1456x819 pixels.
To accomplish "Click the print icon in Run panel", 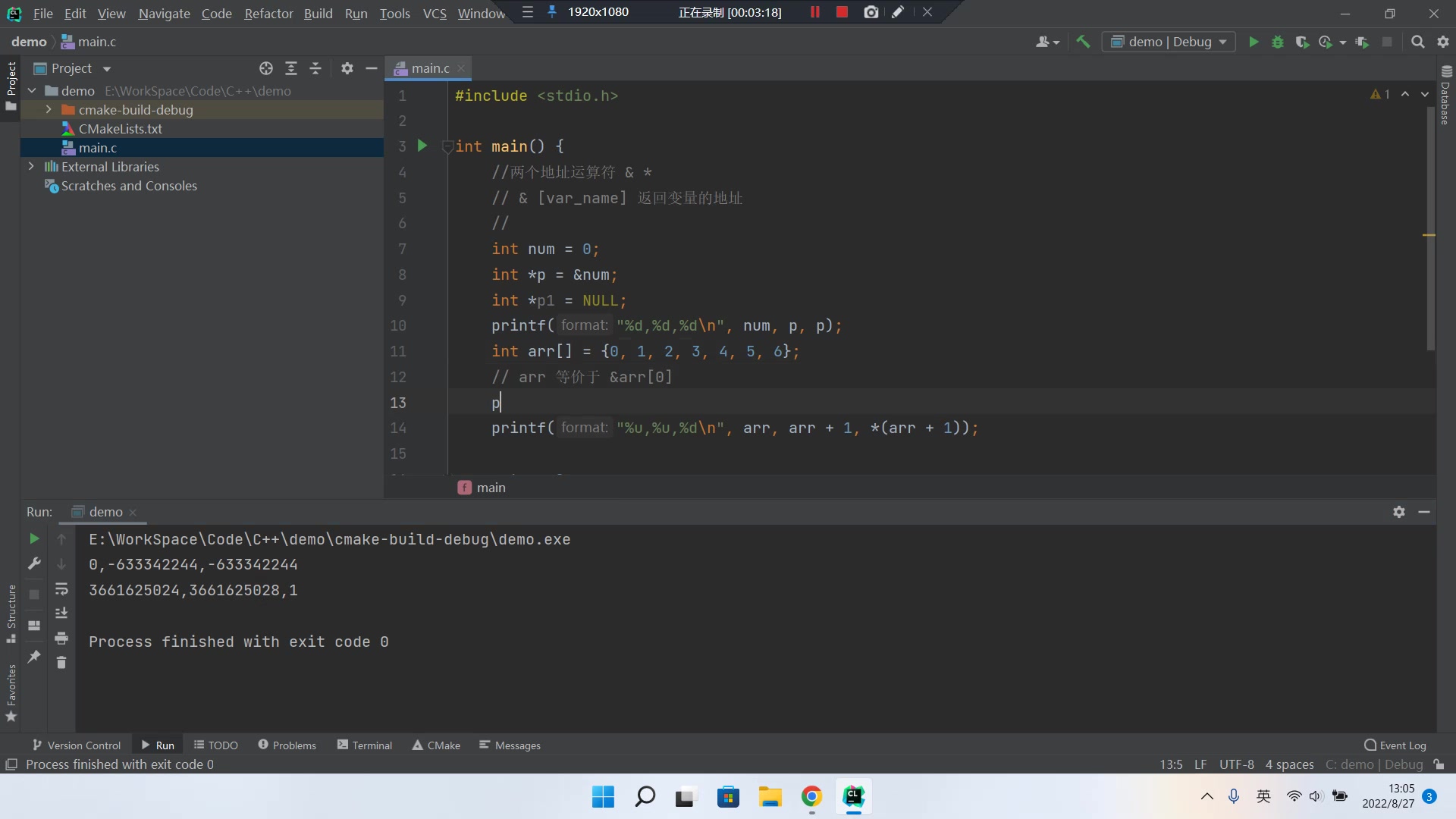I will tap(61, 638).
